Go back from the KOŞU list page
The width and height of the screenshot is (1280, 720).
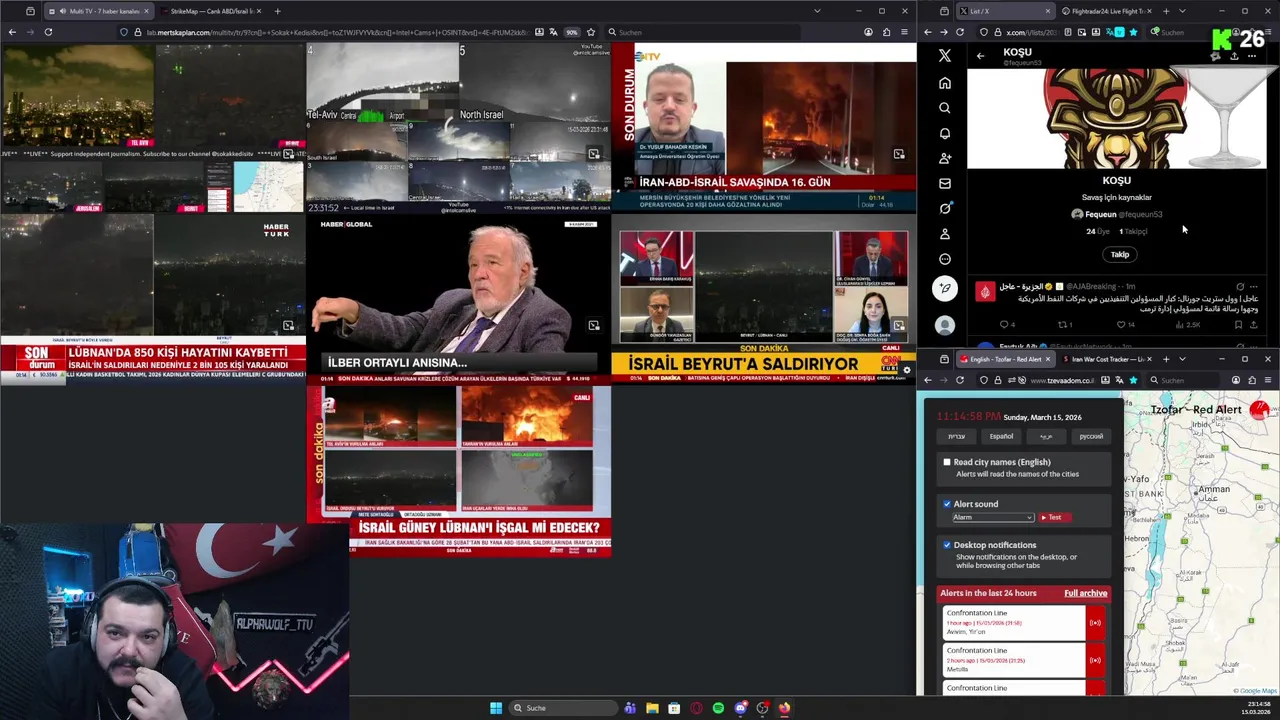[980, 56]
